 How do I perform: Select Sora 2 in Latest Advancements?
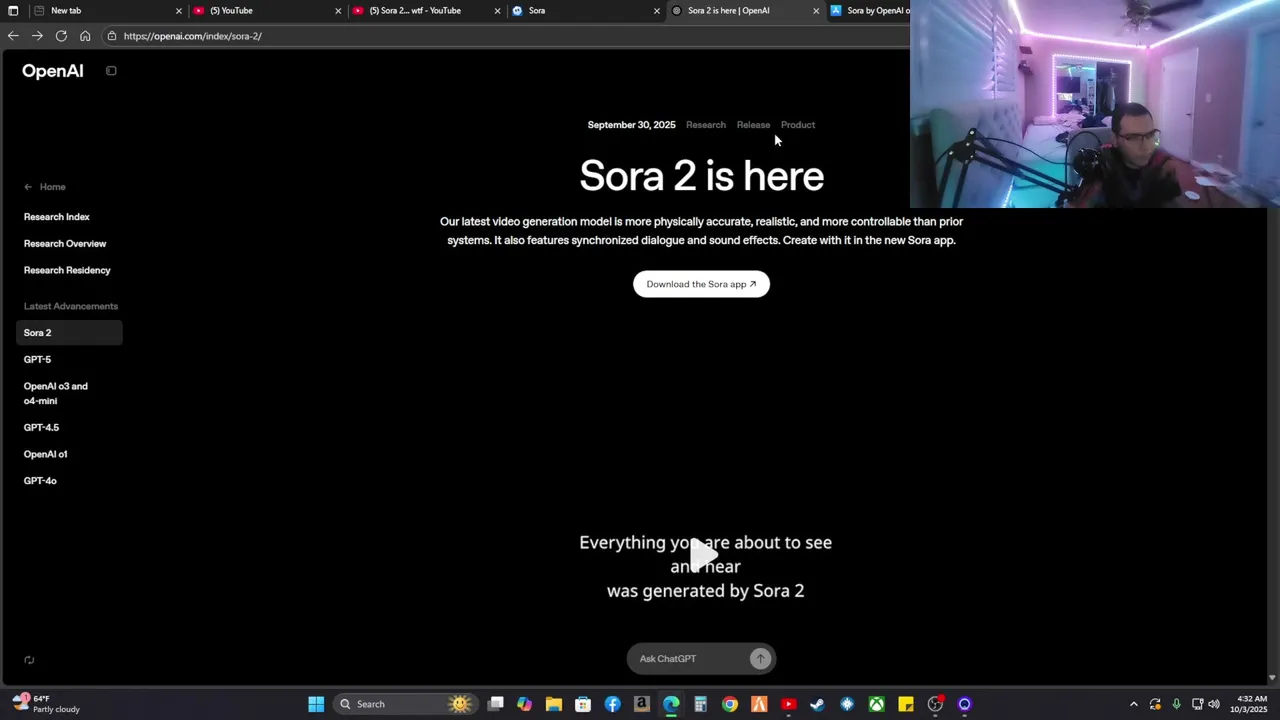pyautogui.click(x=69, y=333)
